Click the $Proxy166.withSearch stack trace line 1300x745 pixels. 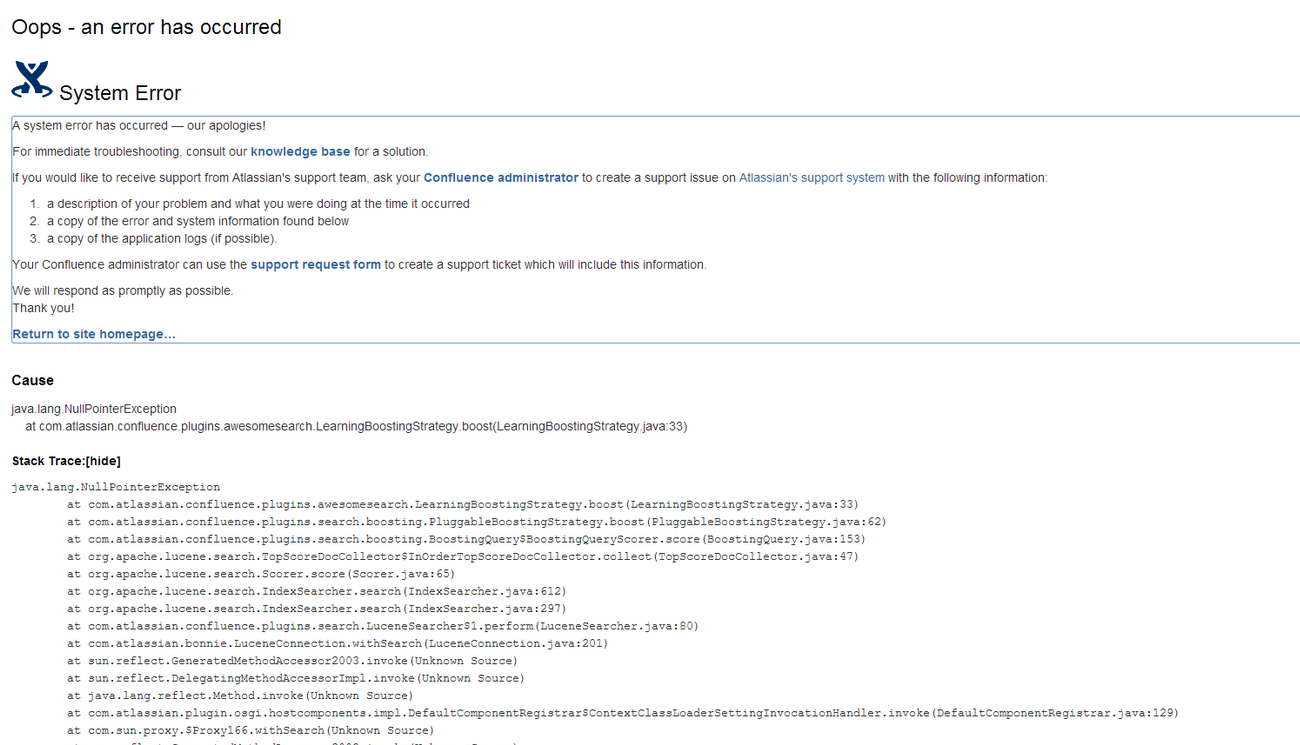coord(251,730)
